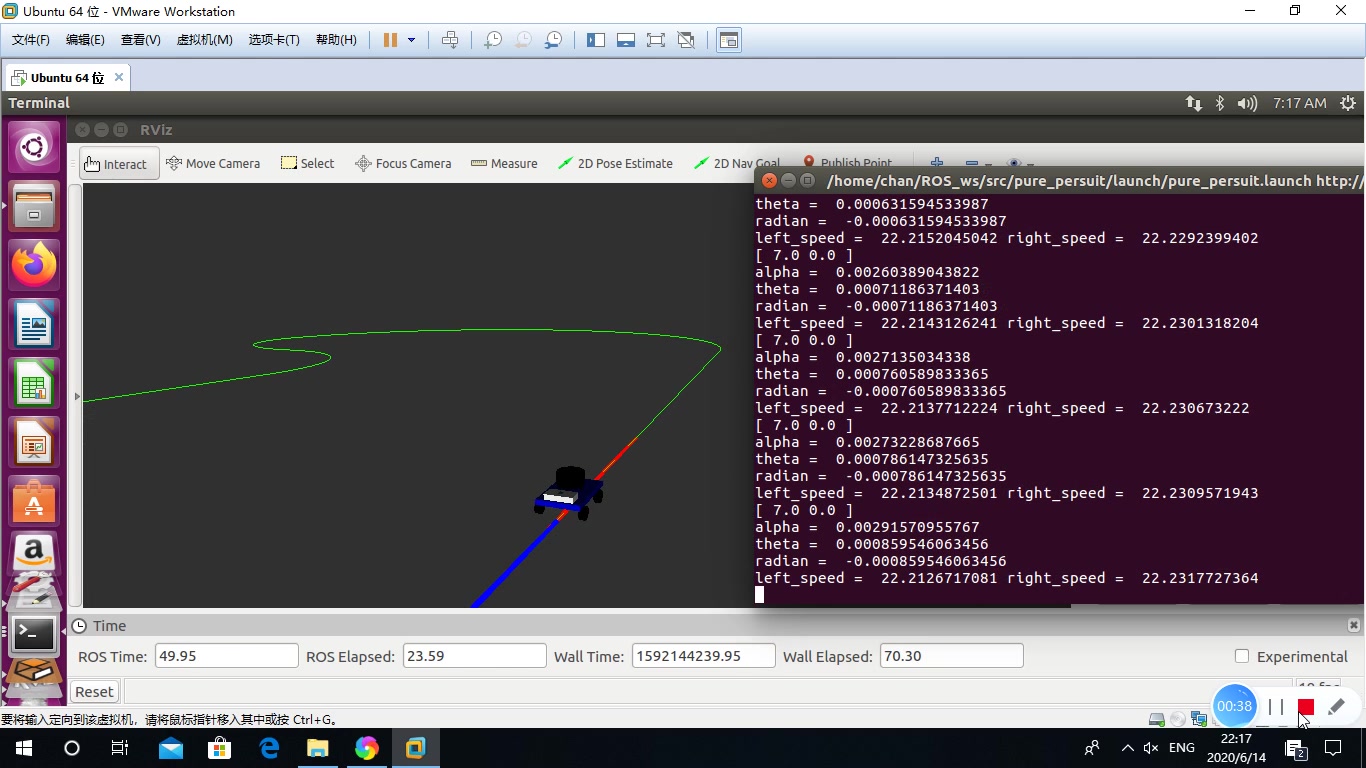The image size is (1366, 768).
Task: Stop the screen recording
Action: (x=1306, y=706)
